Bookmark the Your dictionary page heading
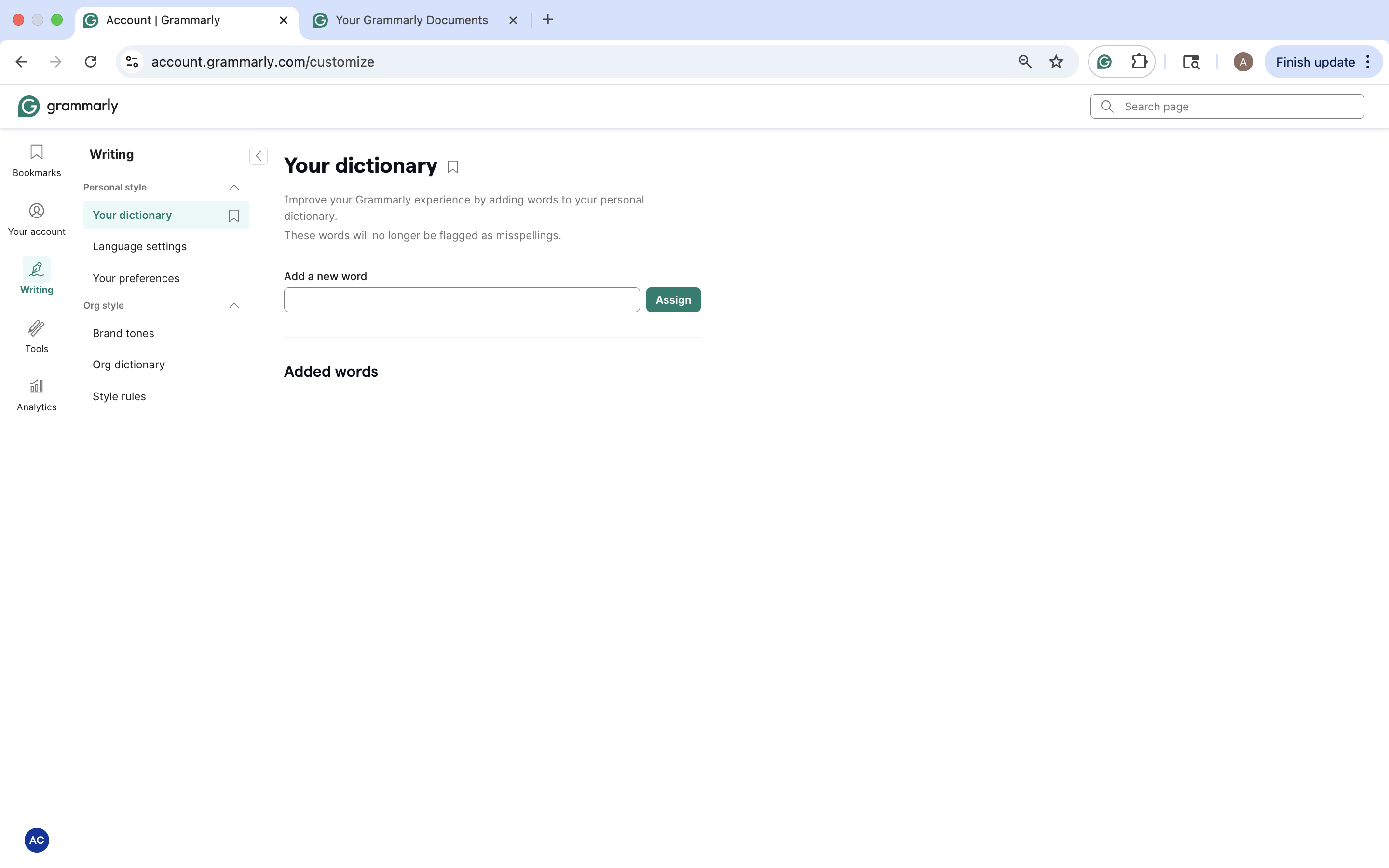1389x868 pixels. (452, 166)
